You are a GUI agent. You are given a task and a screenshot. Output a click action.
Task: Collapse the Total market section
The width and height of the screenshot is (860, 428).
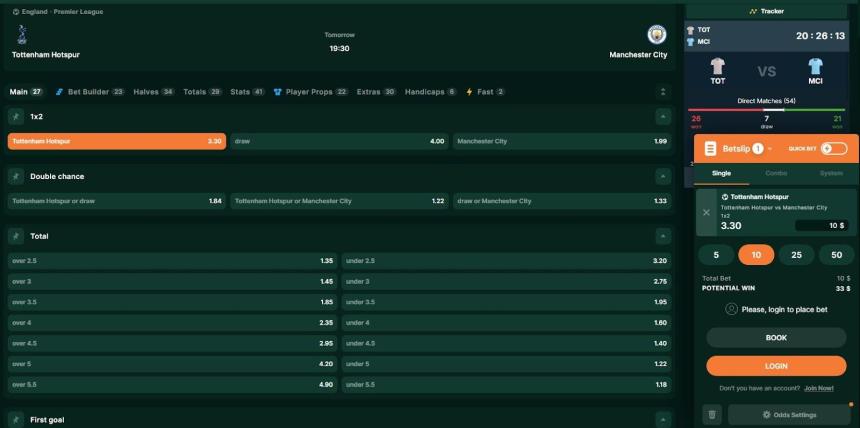click(663, 236)
